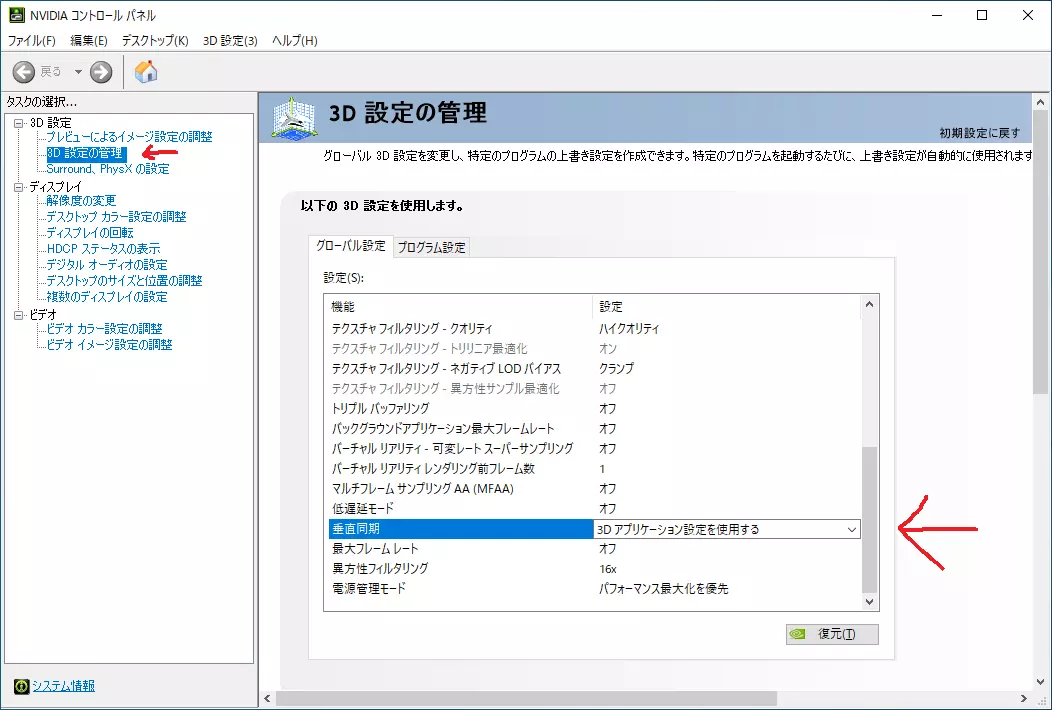
Task: Click the main panel scroll right arrow
Action: click(1024, 699)
